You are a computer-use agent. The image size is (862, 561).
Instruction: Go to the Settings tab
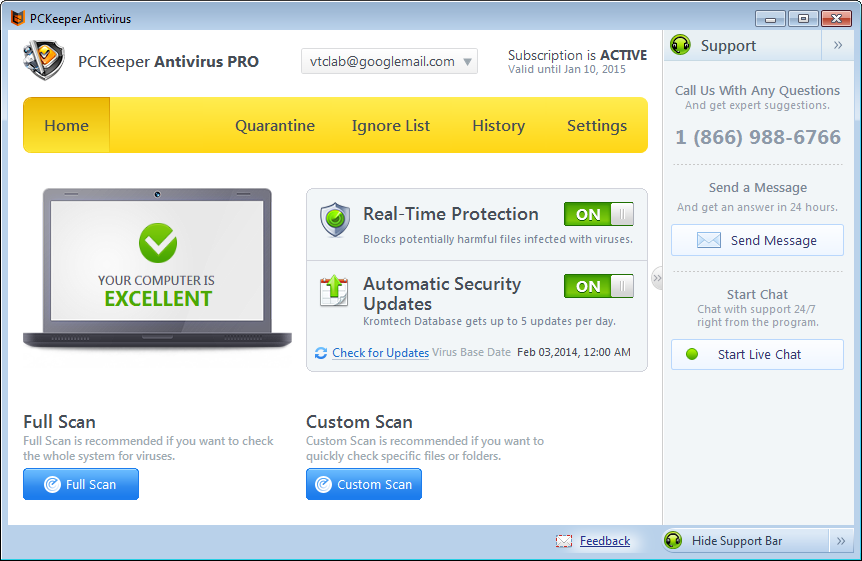pos(597,126)
